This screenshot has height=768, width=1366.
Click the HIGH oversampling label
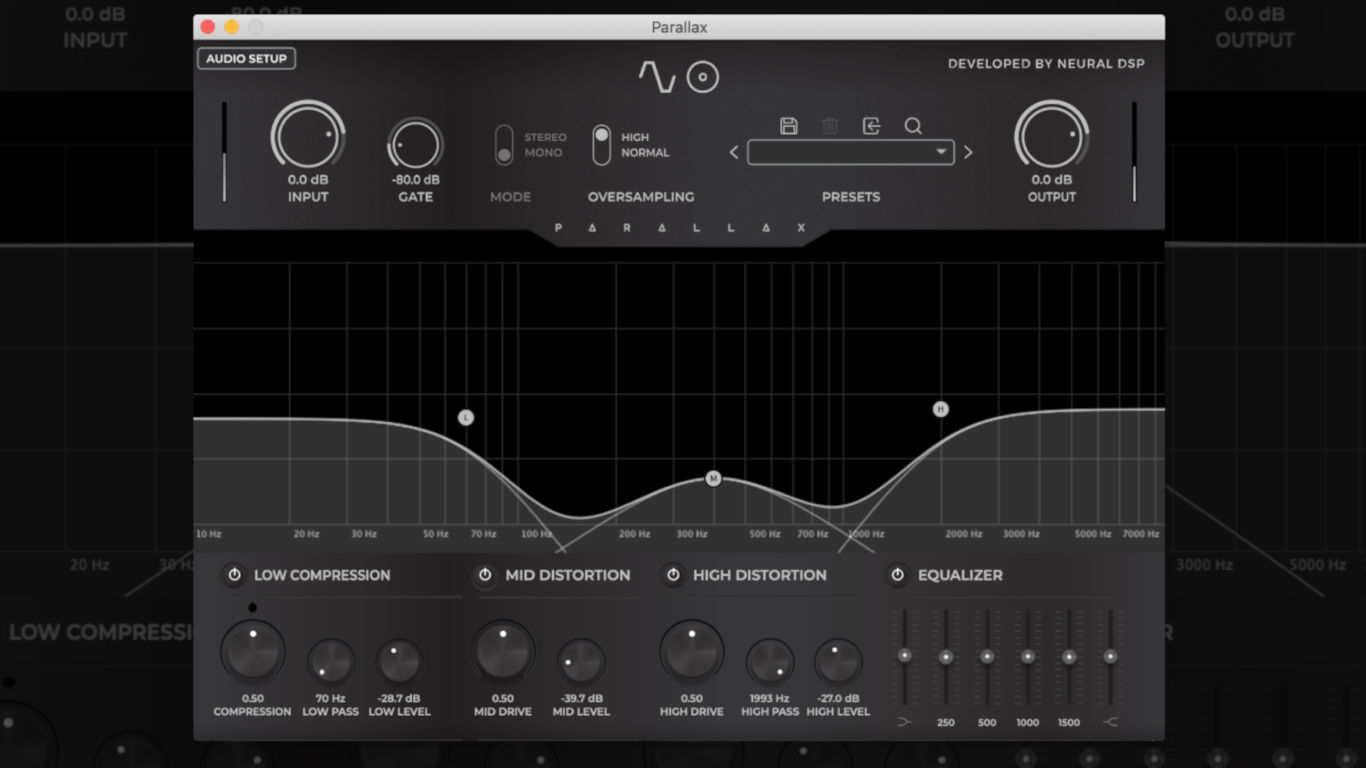[635, 137]
